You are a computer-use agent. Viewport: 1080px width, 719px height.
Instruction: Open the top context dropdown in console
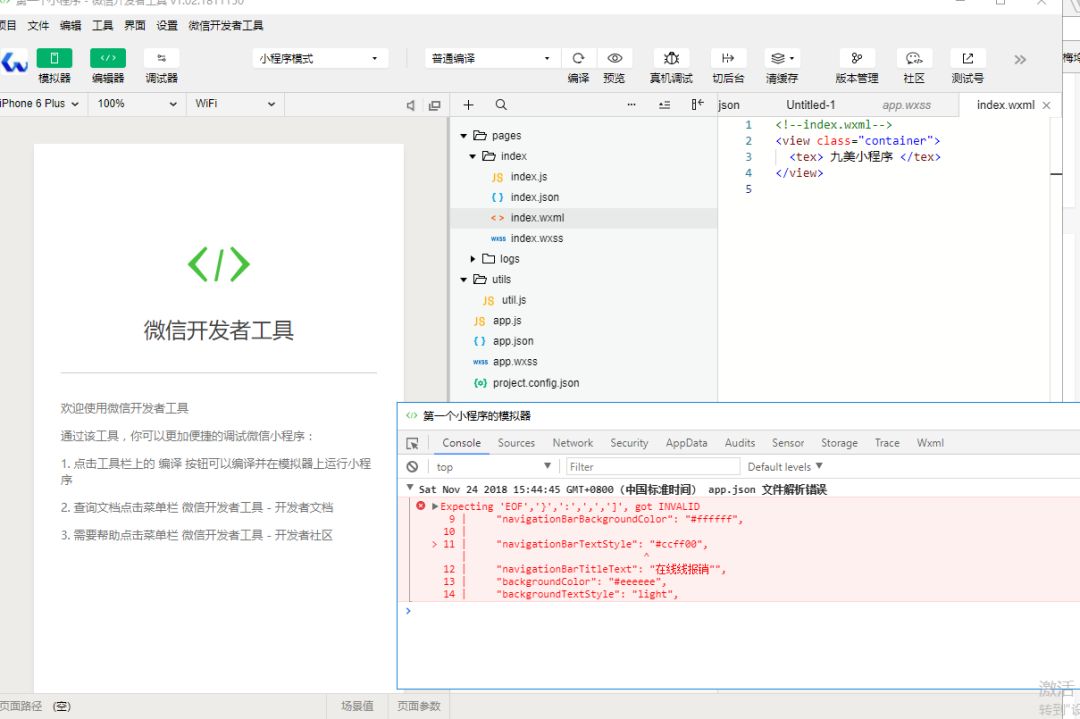(493, 467)
